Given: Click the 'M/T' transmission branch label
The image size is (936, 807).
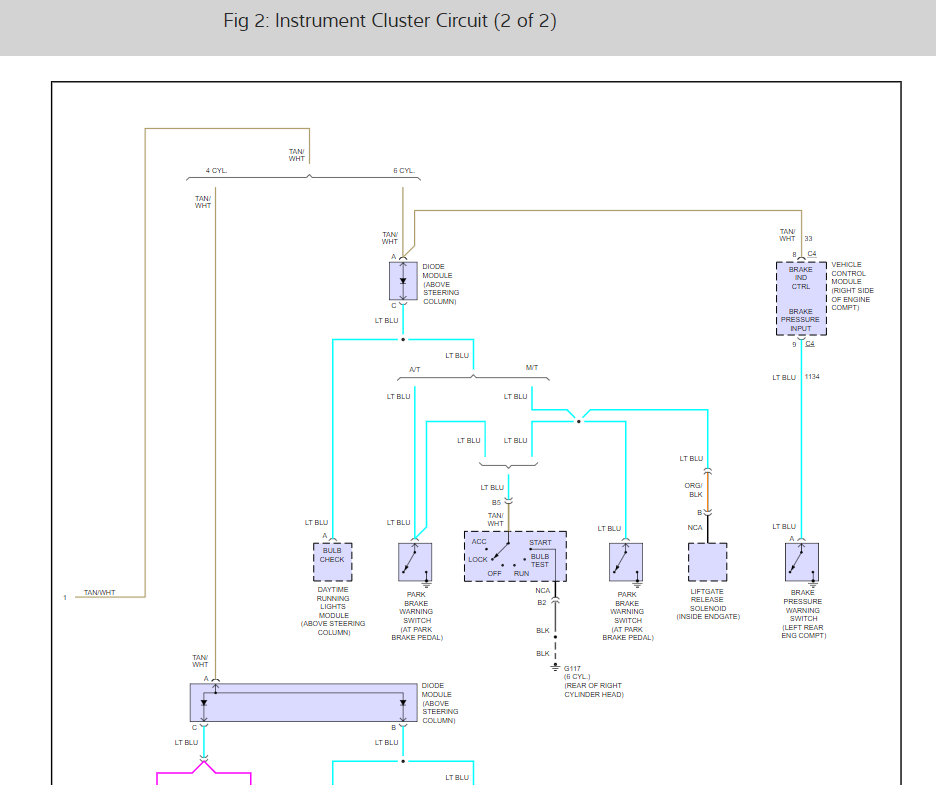Looking at the screenshot, I should (532, 368).
